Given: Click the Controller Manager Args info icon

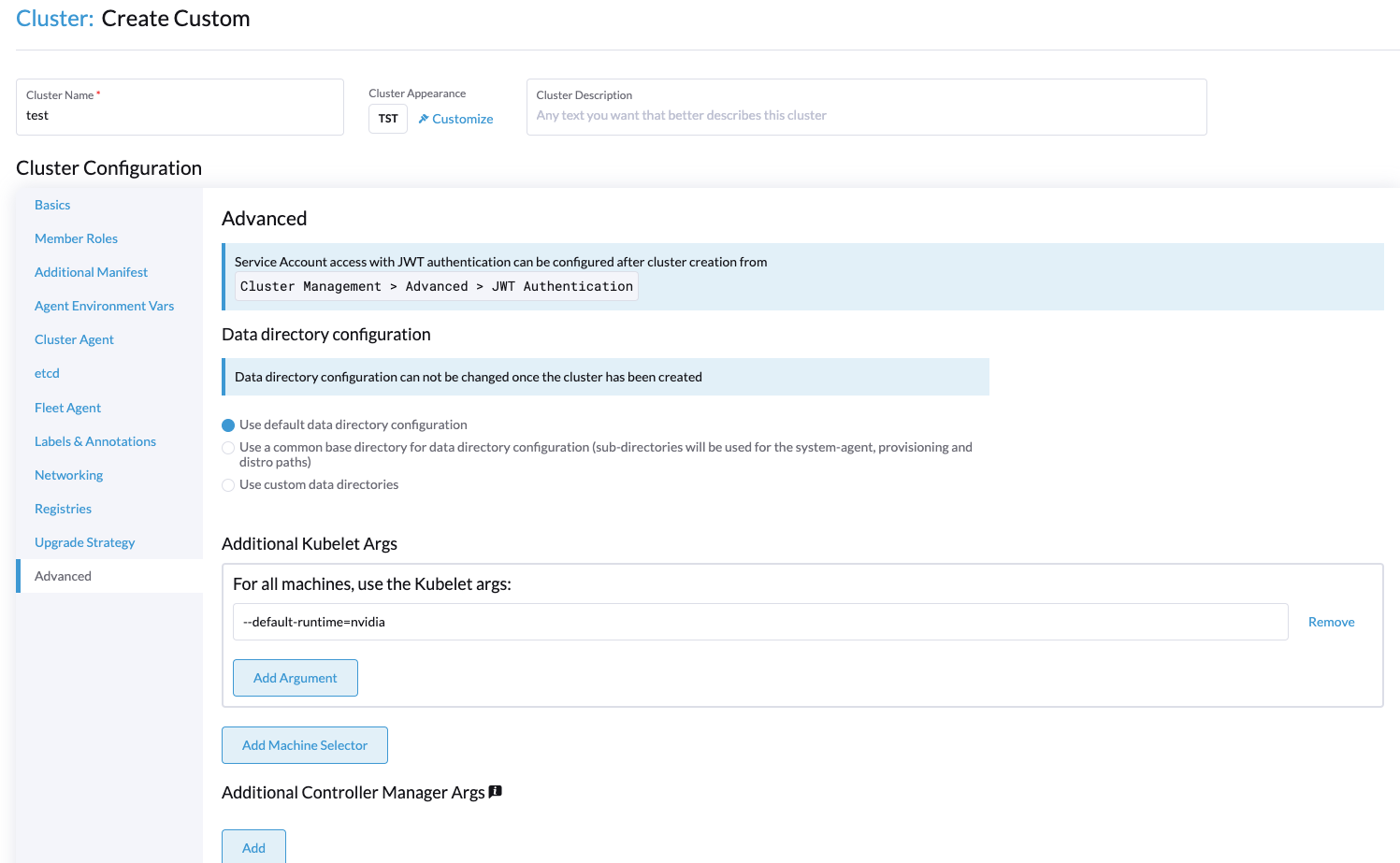Looking at the screenshot, I should click(x=496, y=792).
